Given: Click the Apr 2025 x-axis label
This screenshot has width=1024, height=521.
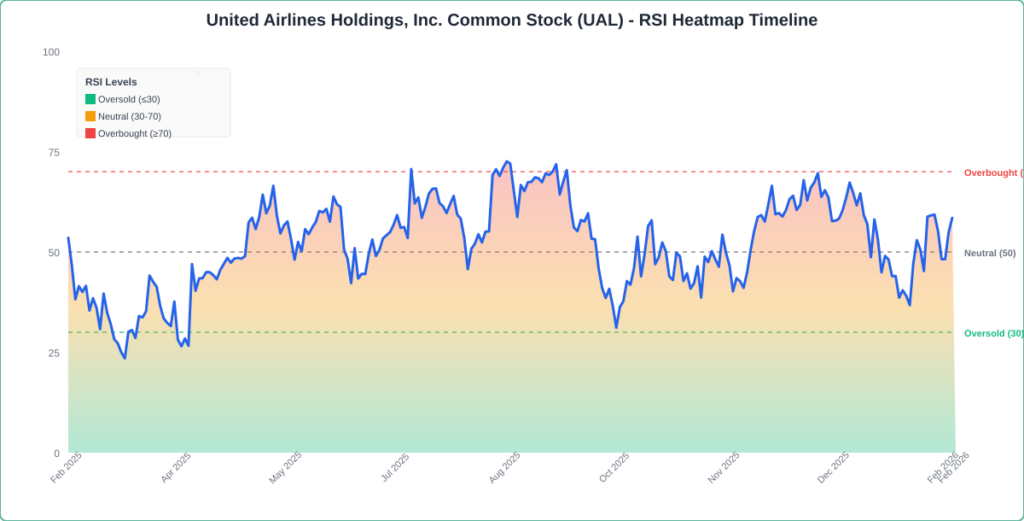Looking at the screenshot, I should [x=177, y=468].
